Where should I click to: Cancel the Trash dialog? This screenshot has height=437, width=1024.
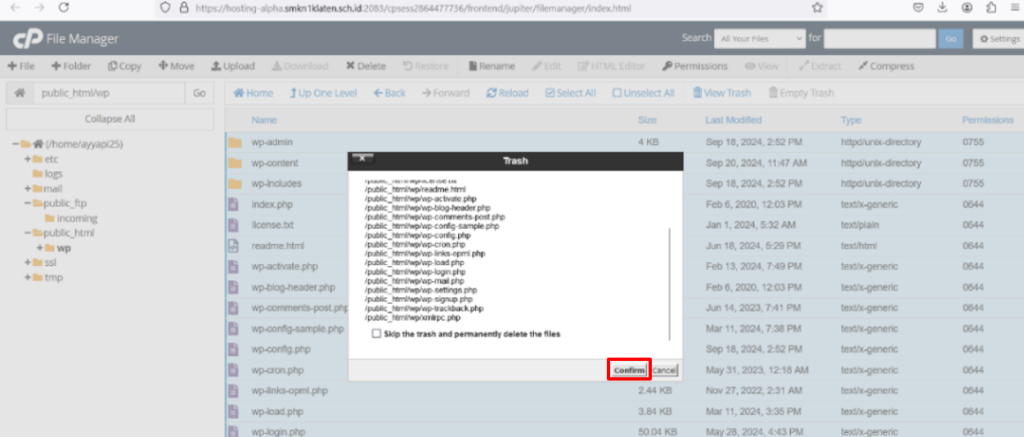pyautogui.click(x=664, y=370)
